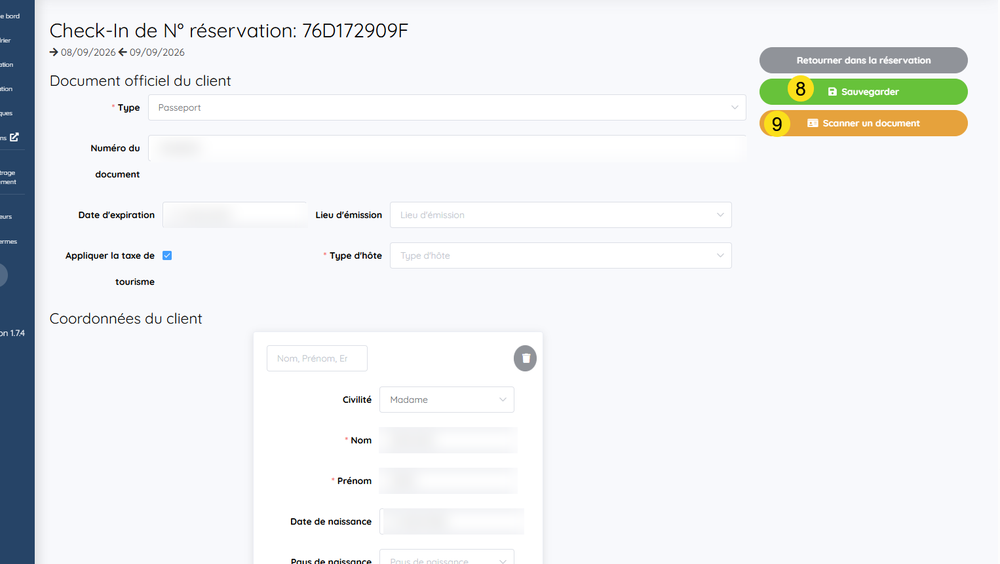Click the Document officiel du client heading
The height and width of the screenshot is (564, 1000).
(140, 80)
